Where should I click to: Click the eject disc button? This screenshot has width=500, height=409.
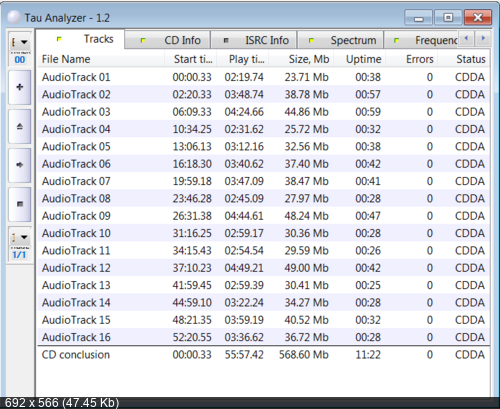[20, 126]
